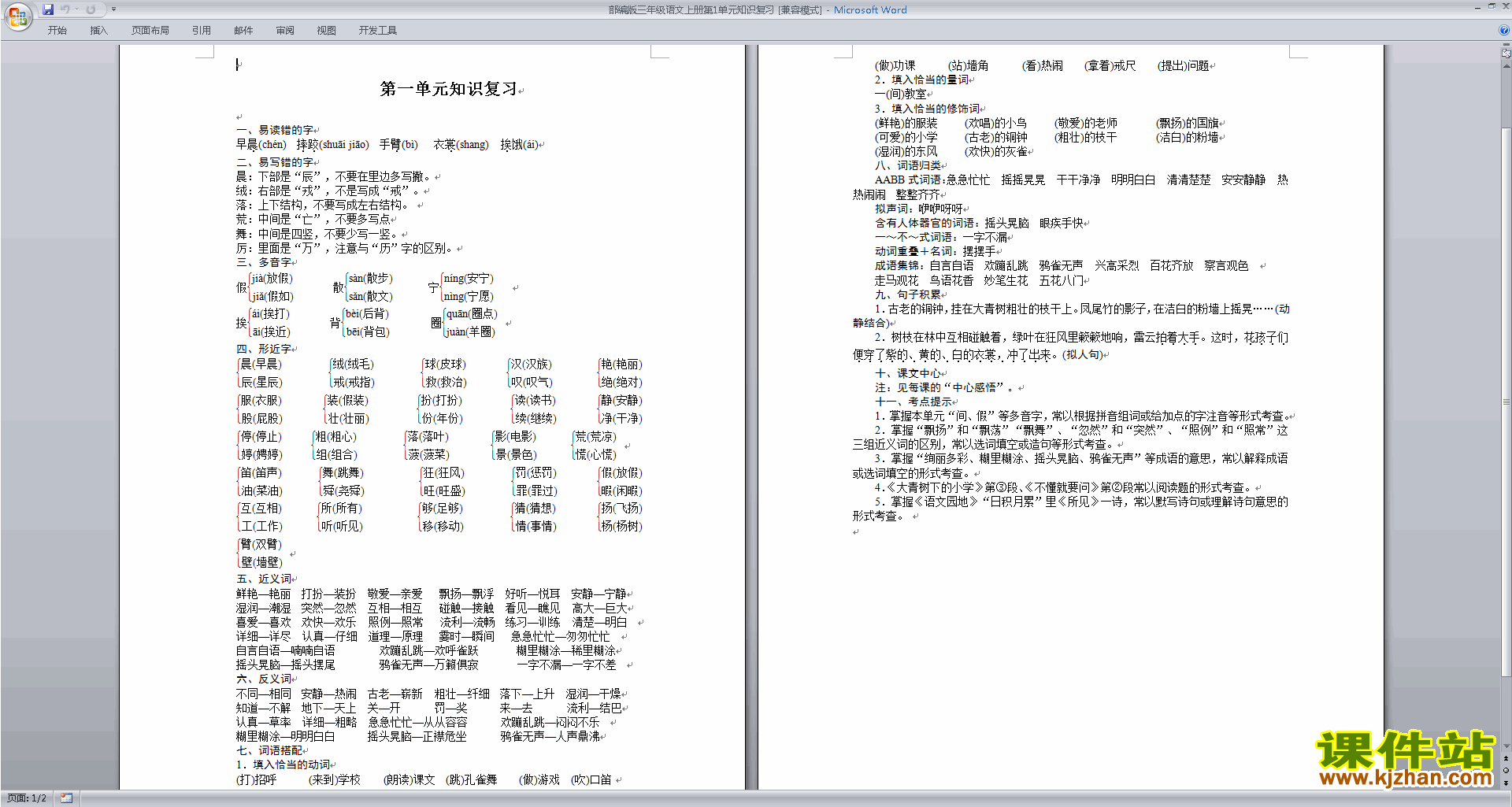Viewport: 1512px width, 807px height.
Task: Open the 审阅 tab
Action: coord(285,31)
